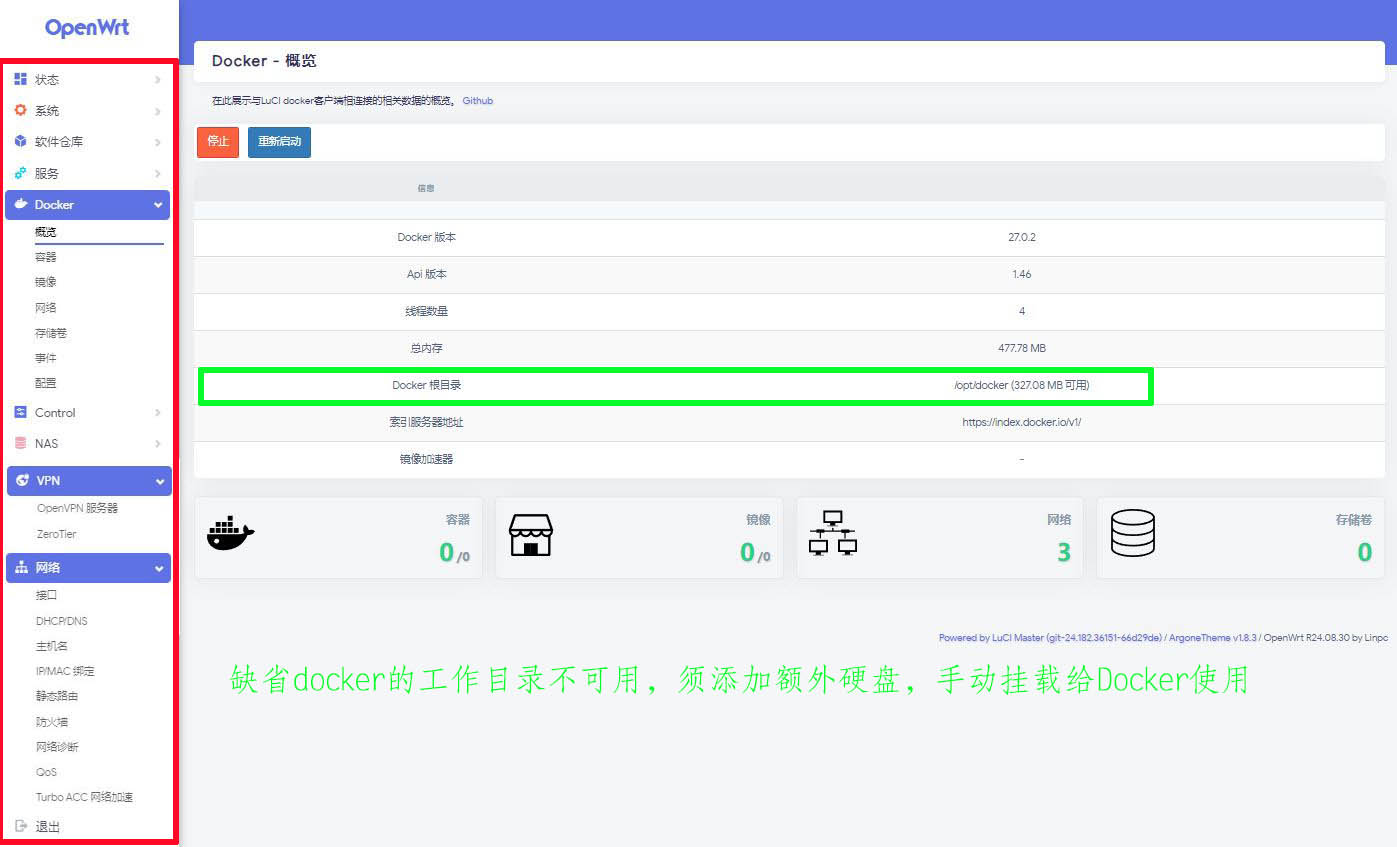Select the Api version value 1.46
1397x847 pixels.
pos(1022,274)
